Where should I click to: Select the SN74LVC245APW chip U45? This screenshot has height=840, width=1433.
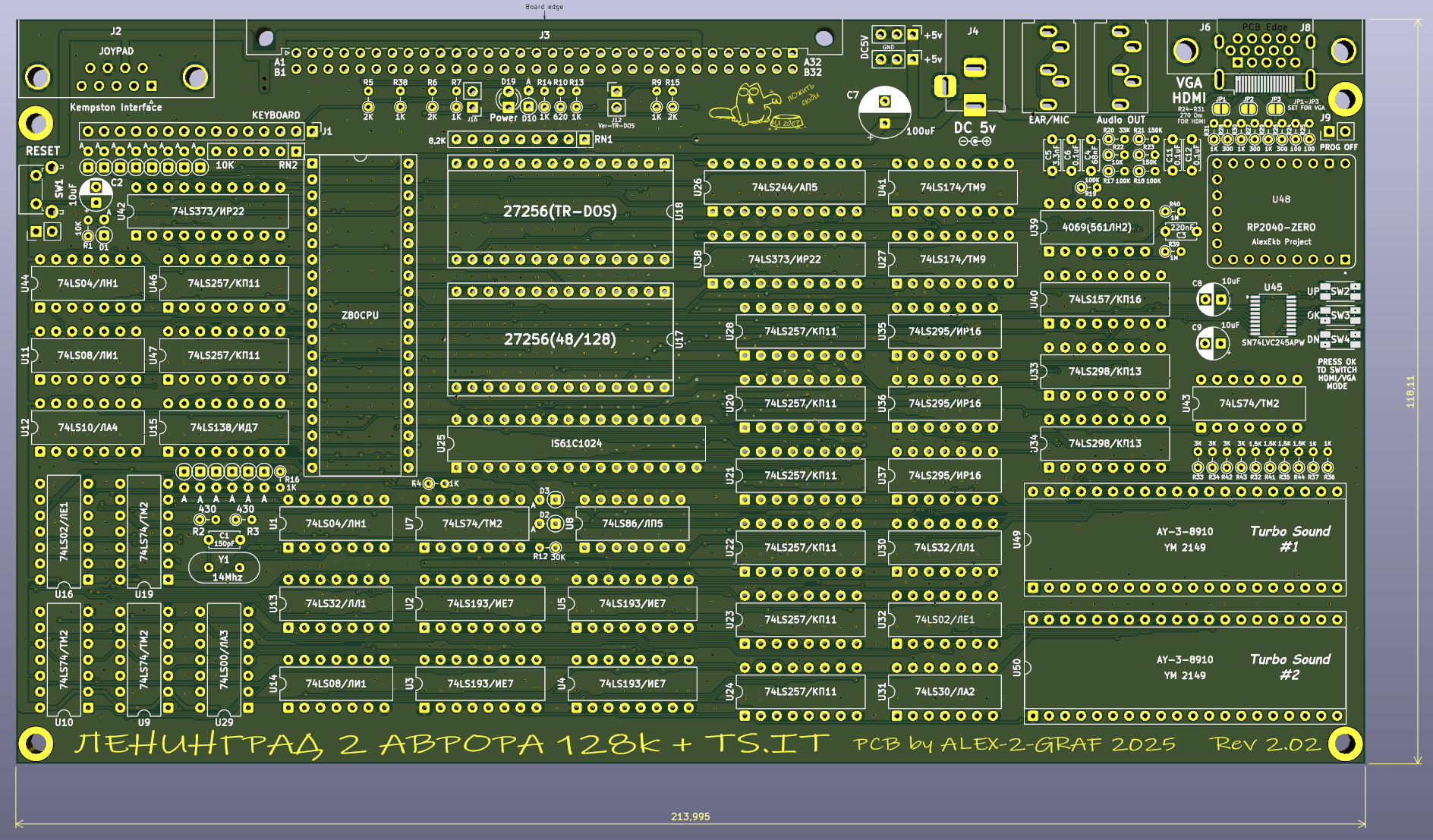(x=1273, y=314)
